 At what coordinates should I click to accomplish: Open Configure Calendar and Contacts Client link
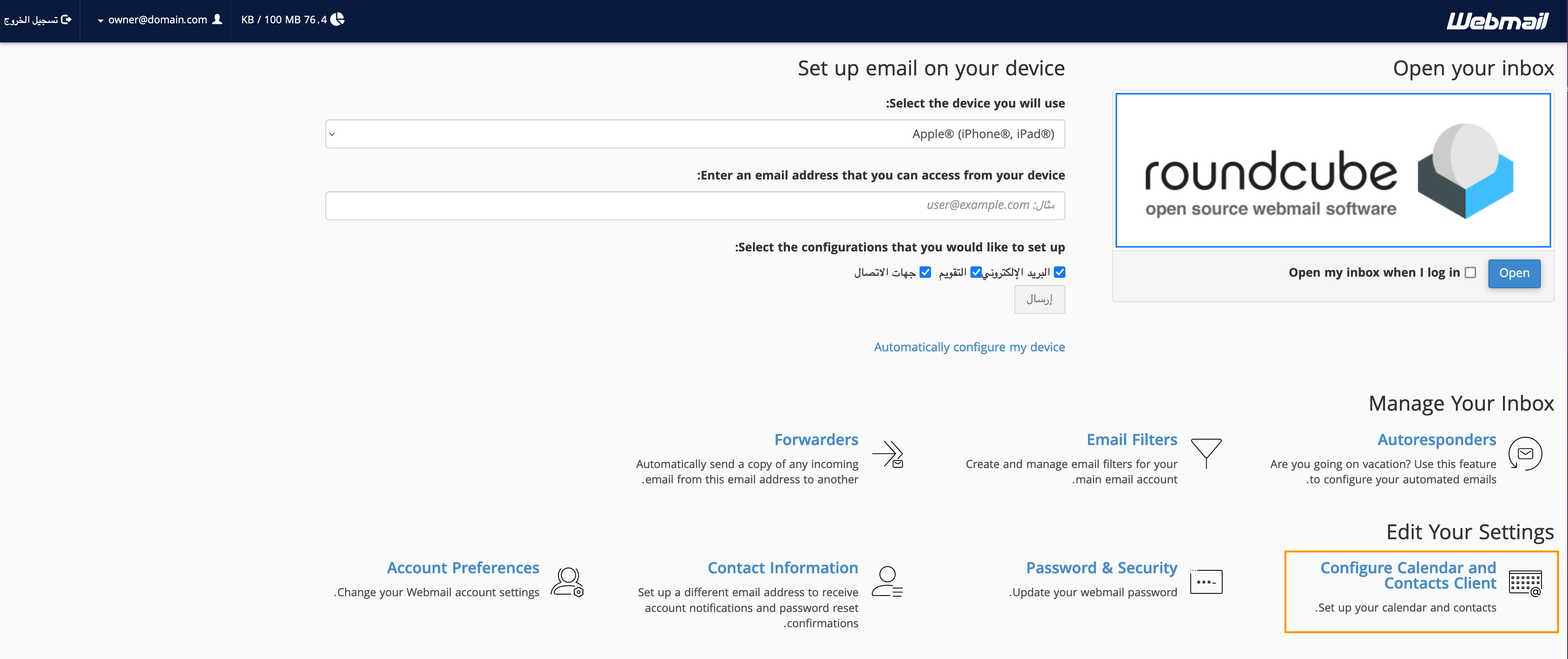[1408, 575]
